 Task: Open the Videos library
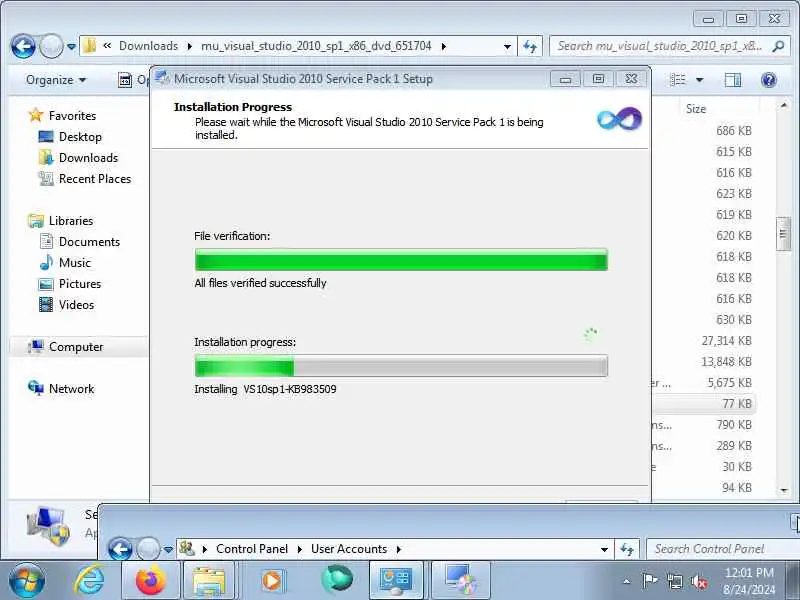77,305
